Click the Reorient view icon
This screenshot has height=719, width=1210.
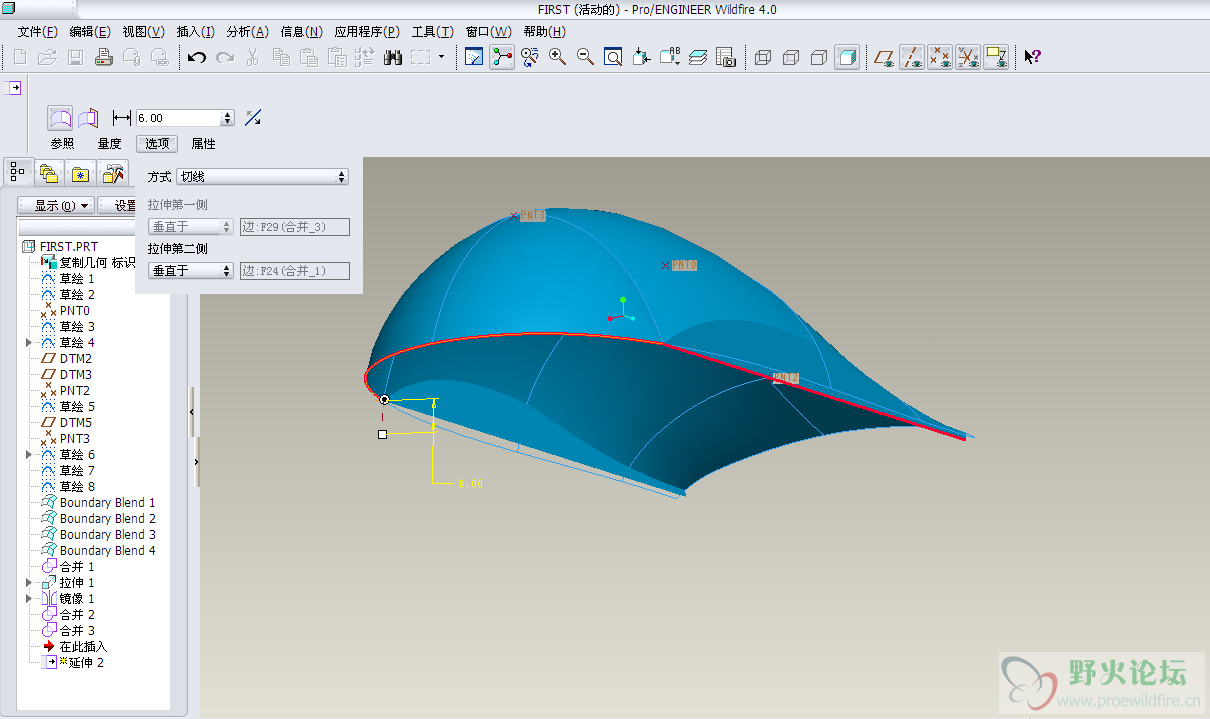tap(642, 57)
